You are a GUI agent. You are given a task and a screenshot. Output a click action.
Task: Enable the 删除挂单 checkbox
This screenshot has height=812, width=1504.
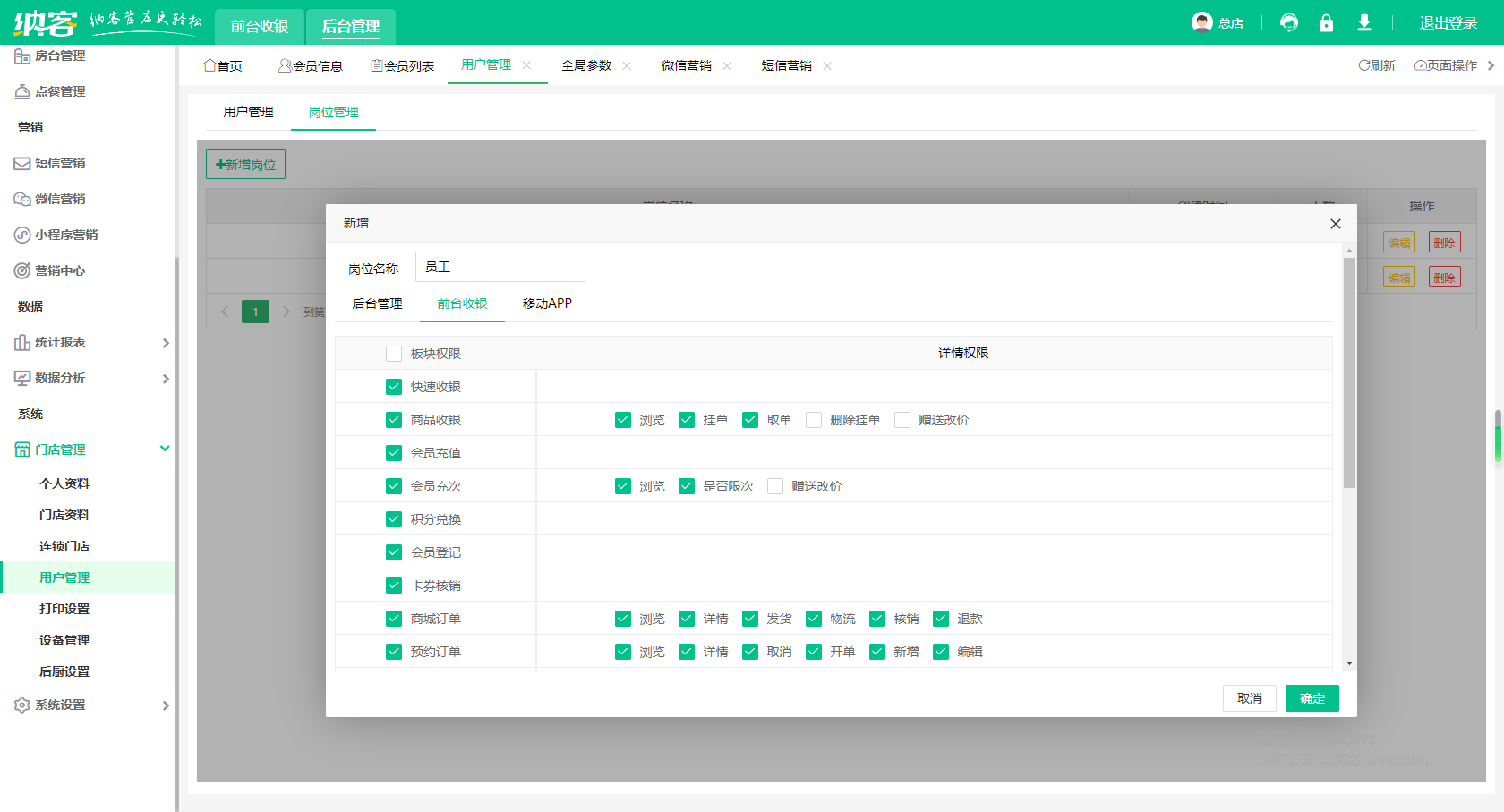[x=814, y=420]
